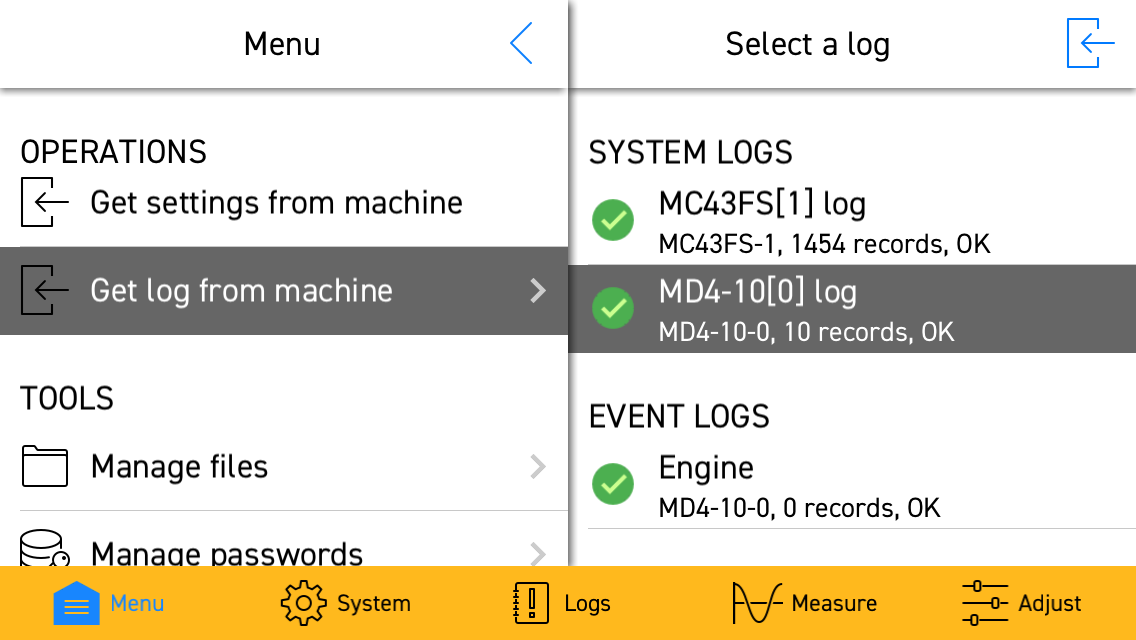The image size is (1136, 640).
Task: Click text MD4-10-0, 10 records, OK
Action: [806, 332]
